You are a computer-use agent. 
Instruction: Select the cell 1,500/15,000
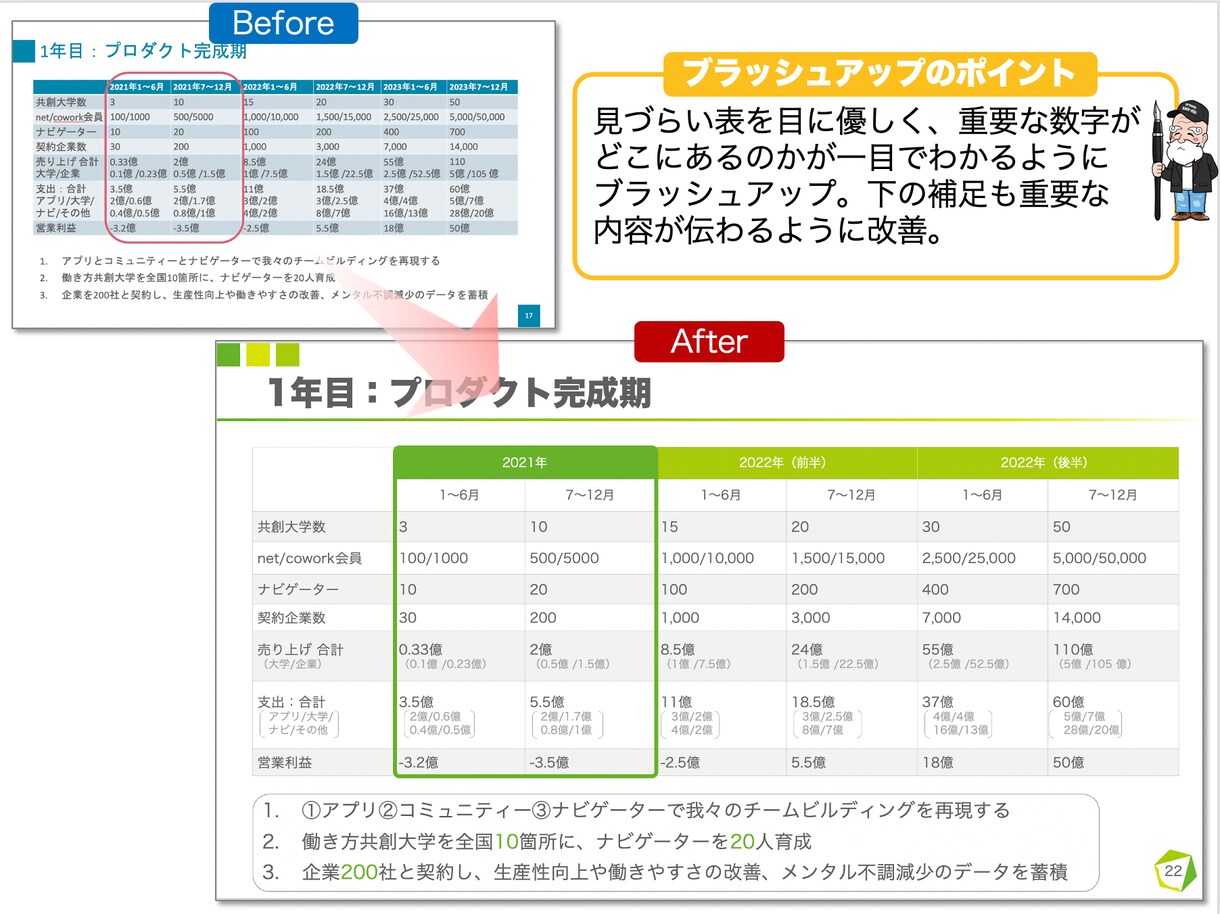coord(838,558)
